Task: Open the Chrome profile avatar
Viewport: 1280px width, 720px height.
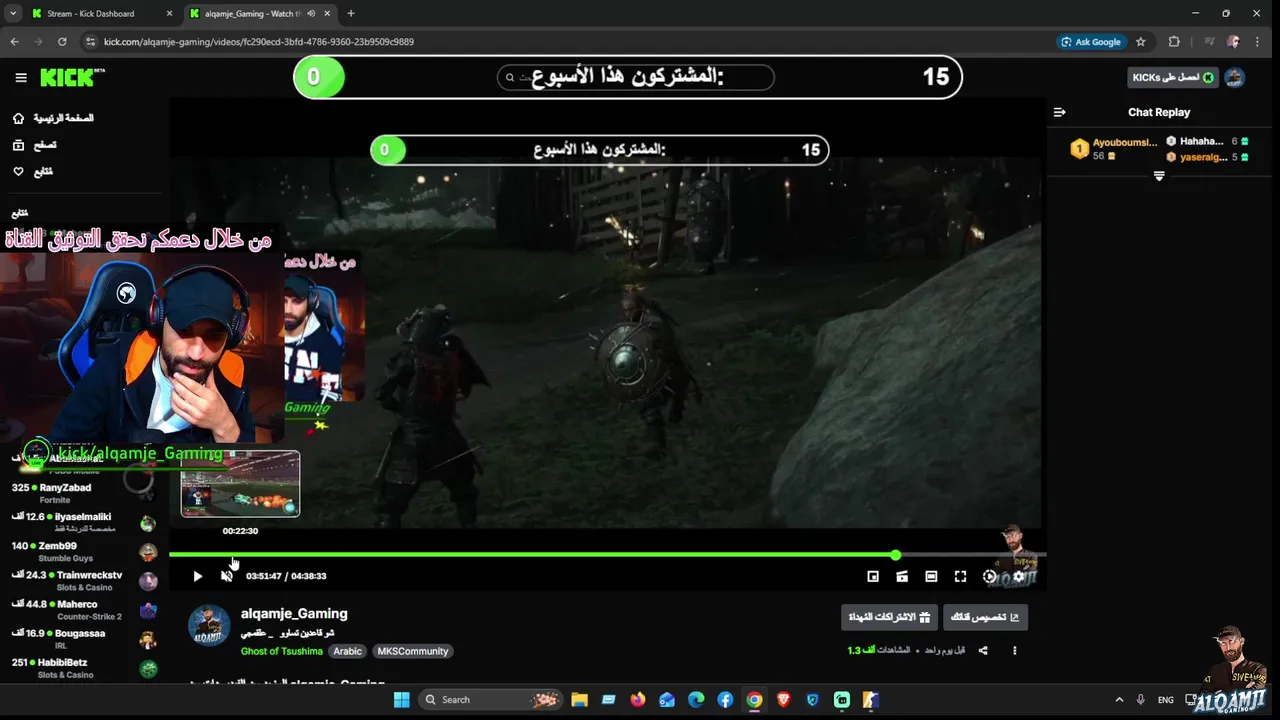Action: (x=1234, y=42)
